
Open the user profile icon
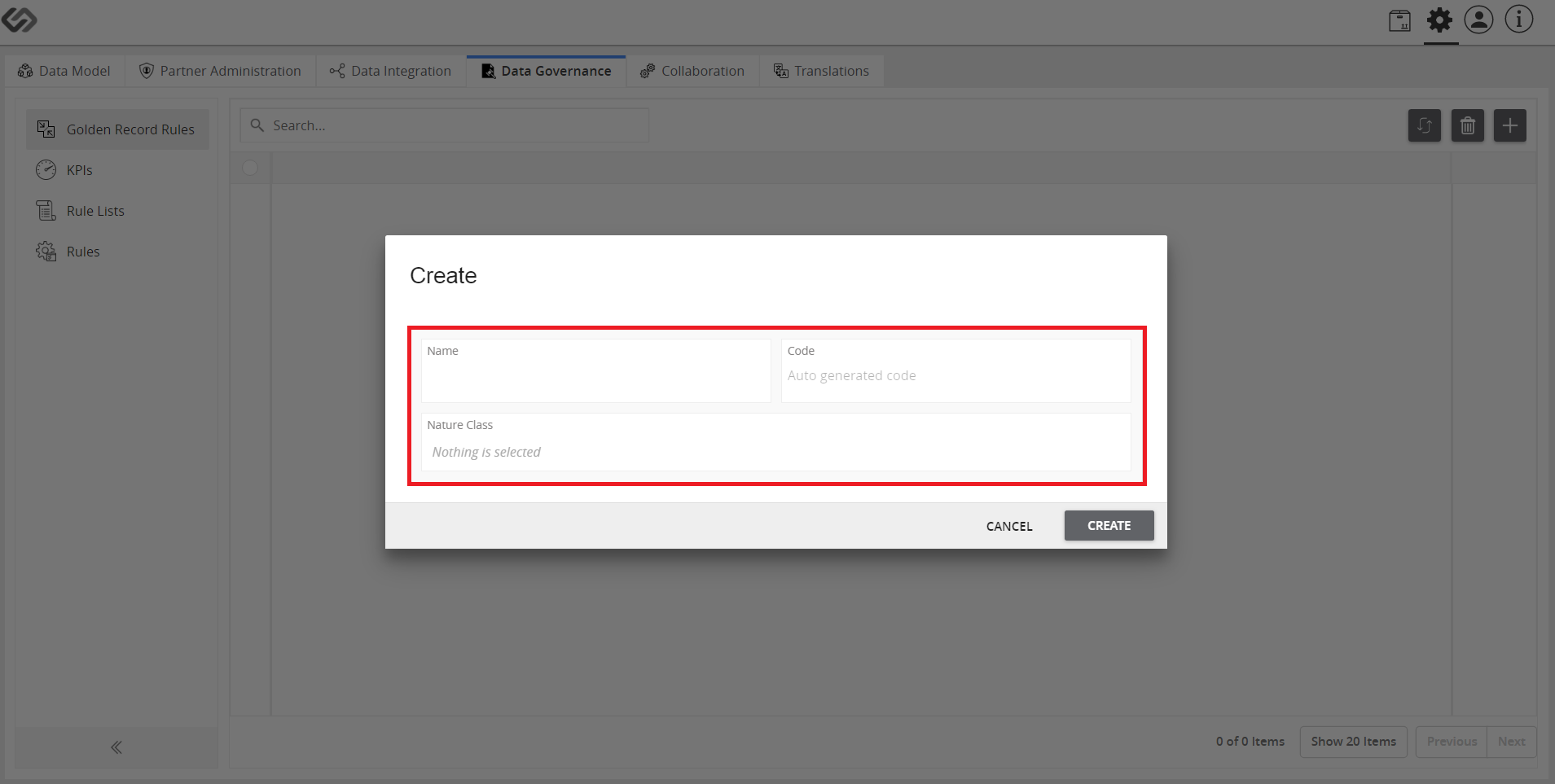tap(1478, 20)
